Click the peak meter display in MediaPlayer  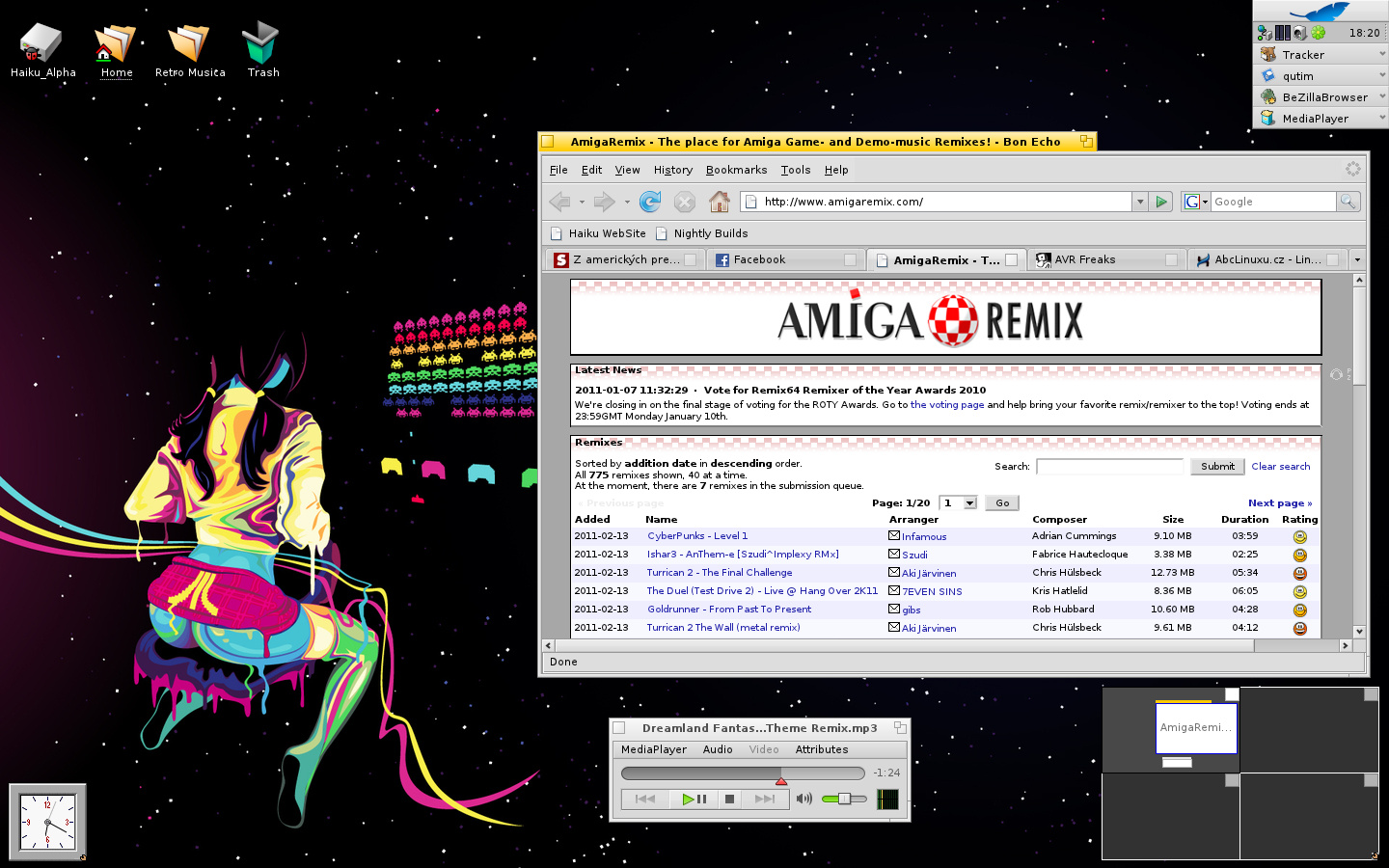pyautogui.click(x=887, y=799)
